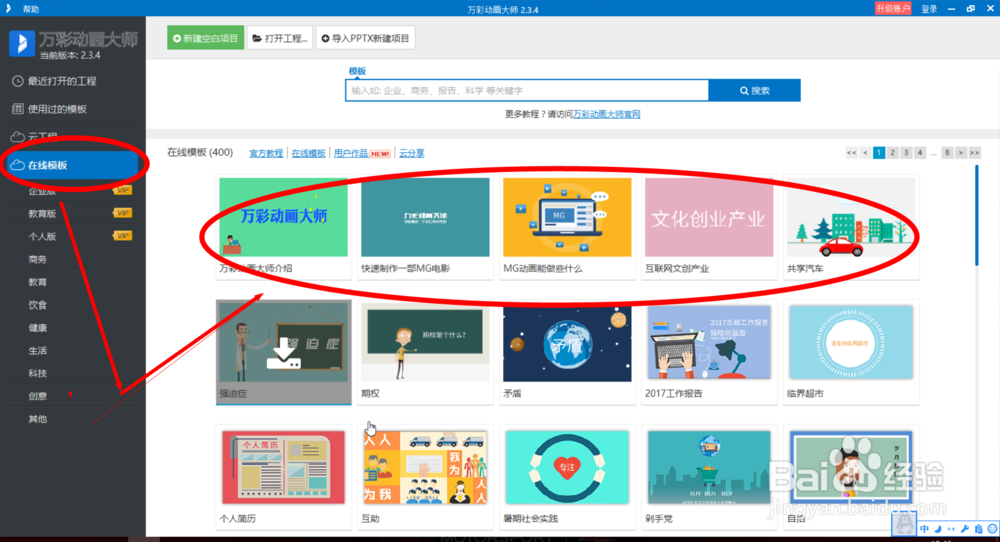Open a project with 打开工程 button
The image size is (1000, 542).
[x=279, y=38]
